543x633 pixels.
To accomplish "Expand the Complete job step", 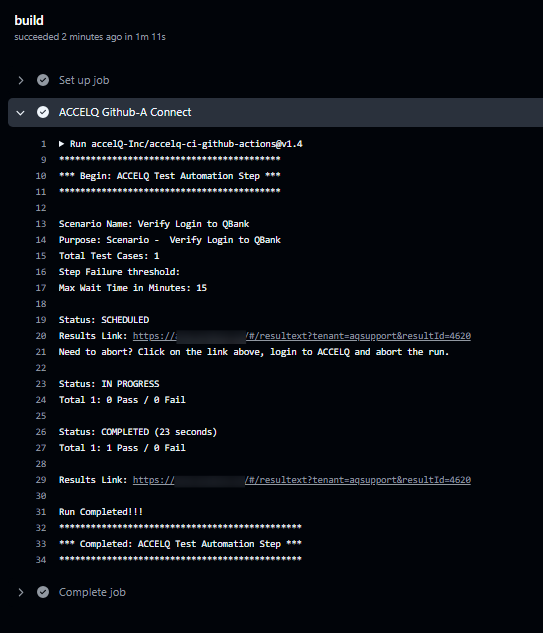I will pyautogui.click(x=21, y=592).
